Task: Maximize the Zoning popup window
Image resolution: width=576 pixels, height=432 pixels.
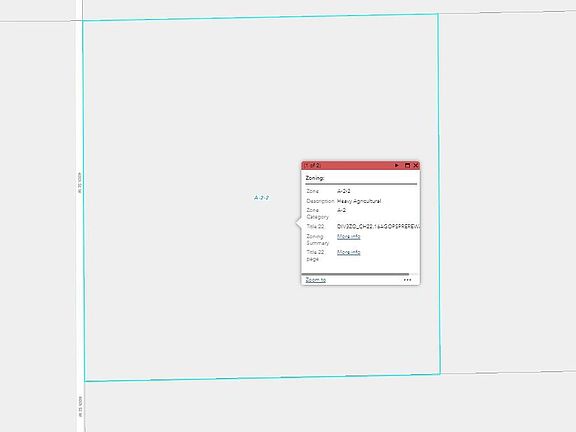Action: [x=407, y=166]
